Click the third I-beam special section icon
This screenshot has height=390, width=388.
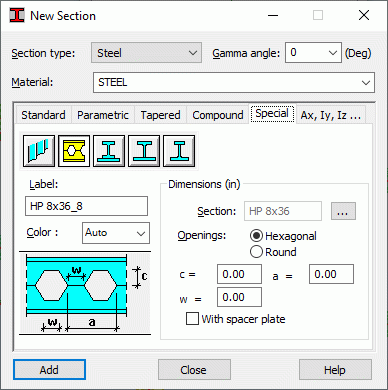click(109, 151)
